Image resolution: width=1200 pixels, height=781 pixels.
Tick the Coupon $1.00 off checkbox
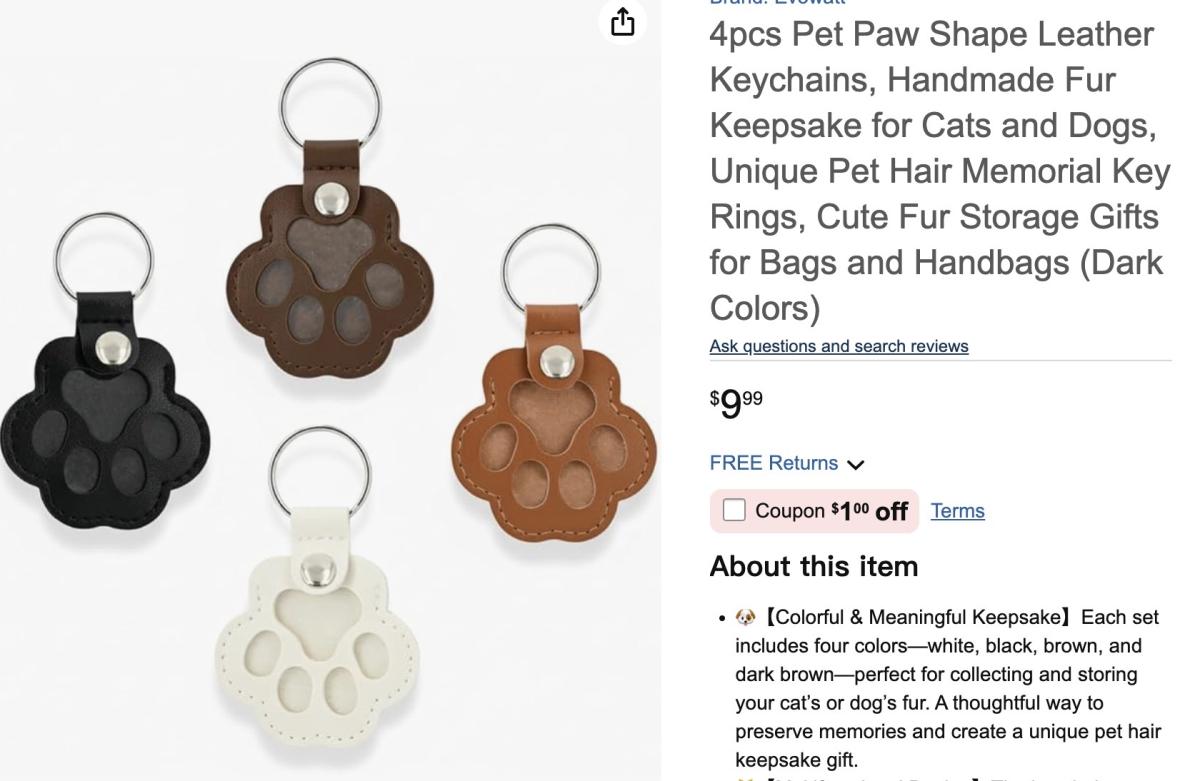[x=734, y=511]
